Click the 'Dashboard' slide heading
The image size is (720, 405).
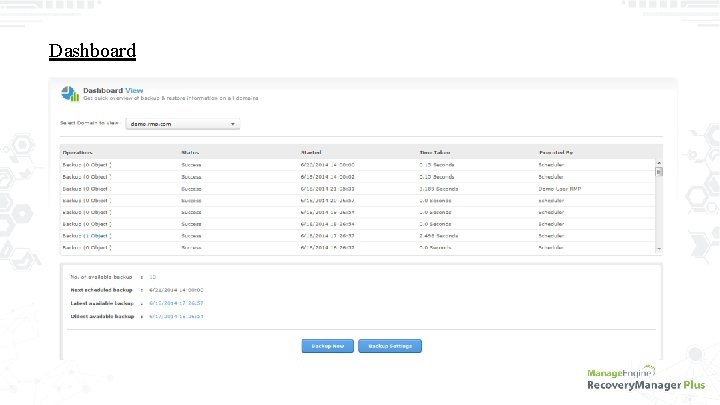[x=92, y=51]
